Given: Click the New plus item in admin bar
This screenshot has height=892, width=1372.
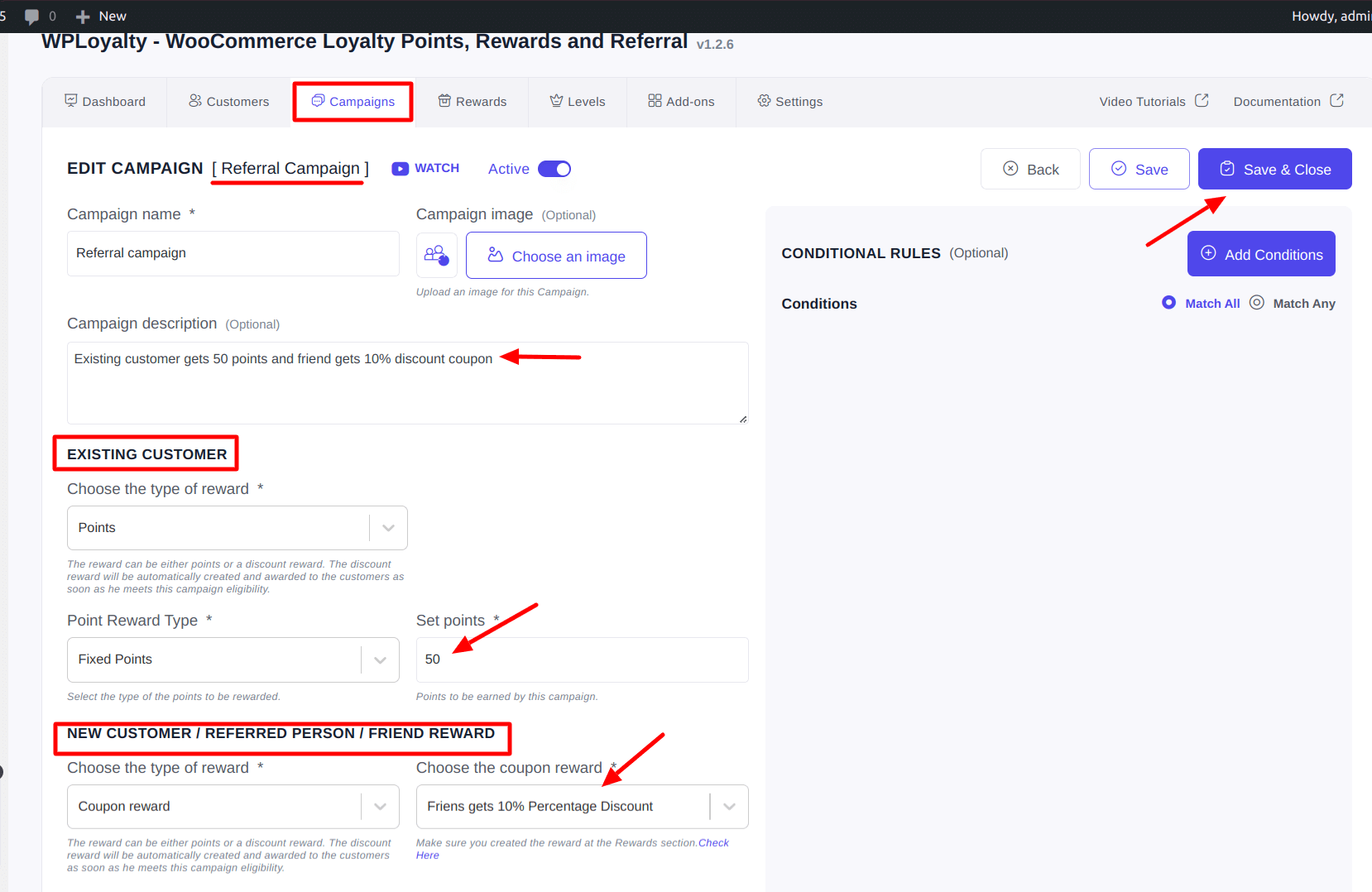Looking at the screenshot, I should 101,16.
